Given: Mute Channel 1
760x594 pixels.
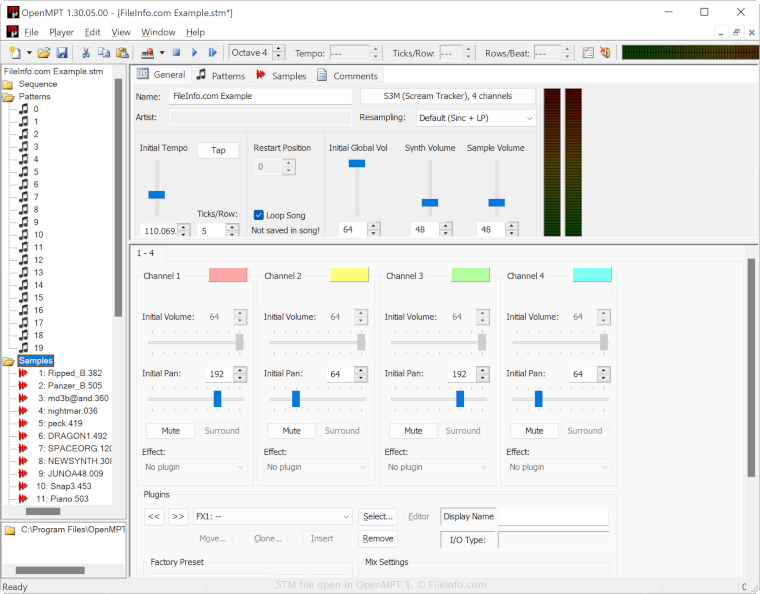Looking at the screenshot, I should coord(170,431).
